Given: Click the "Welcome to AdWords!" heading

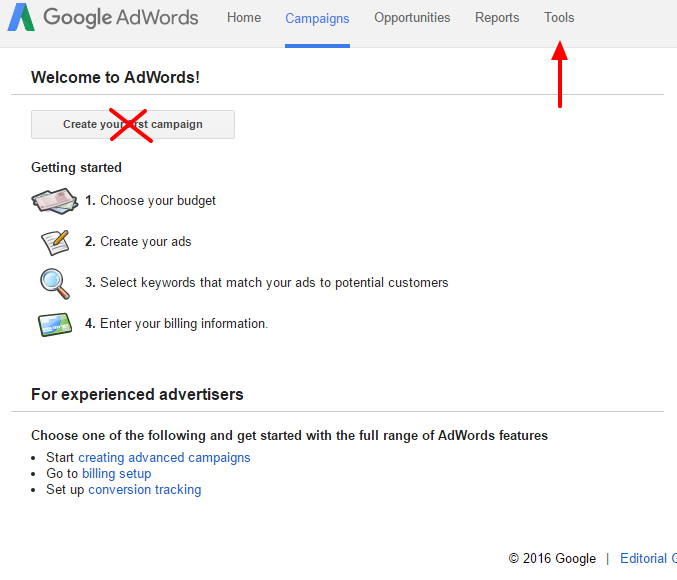Looking at the screenshot, I should click(115, 77).
